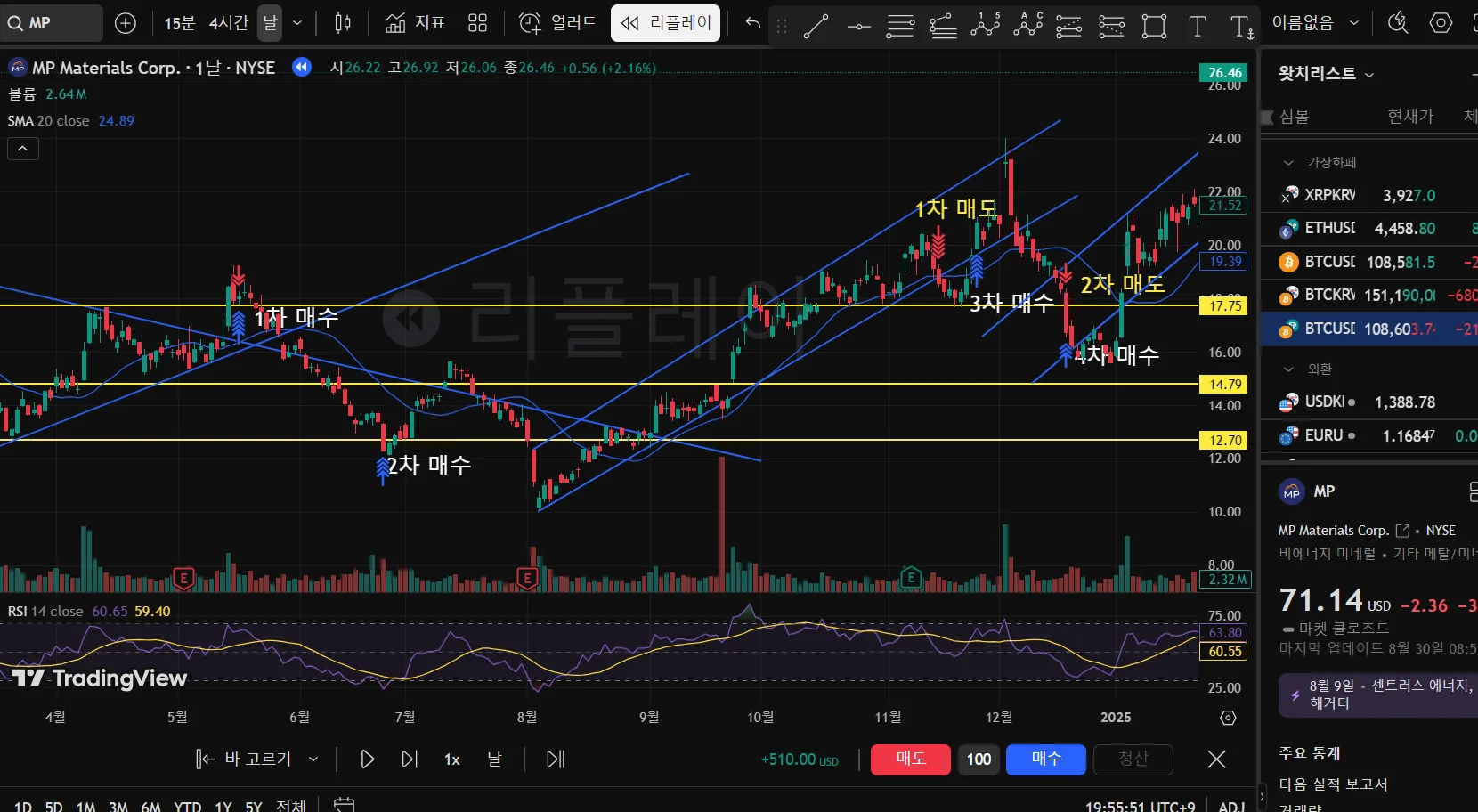Edit the replay order quantity 100
The width and height of the screenshot is (1478, 812).
tap(979, 759)
